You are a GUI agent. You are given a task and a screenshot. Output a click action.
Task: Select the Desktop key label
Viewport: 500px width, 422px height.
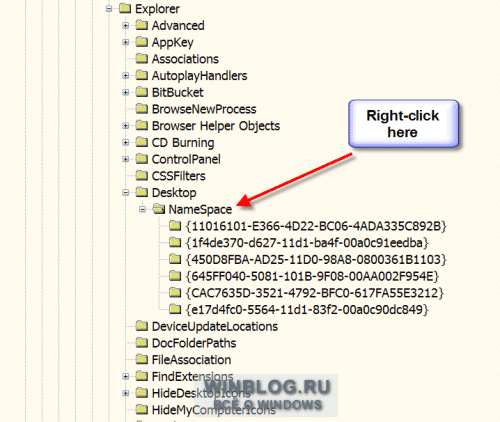tap(174, 193)
